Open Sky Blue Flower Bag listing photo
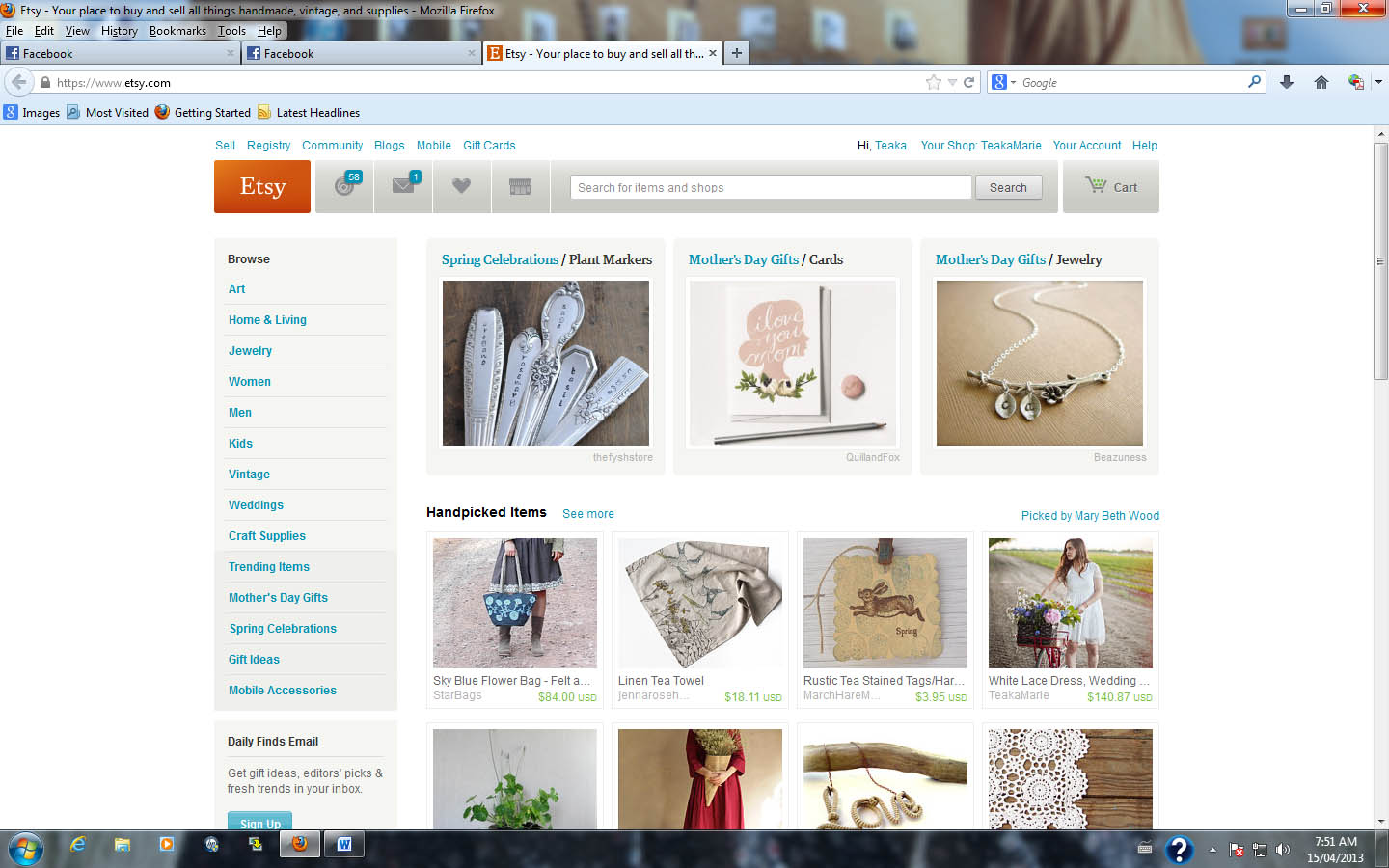 (x=515, y=603)
